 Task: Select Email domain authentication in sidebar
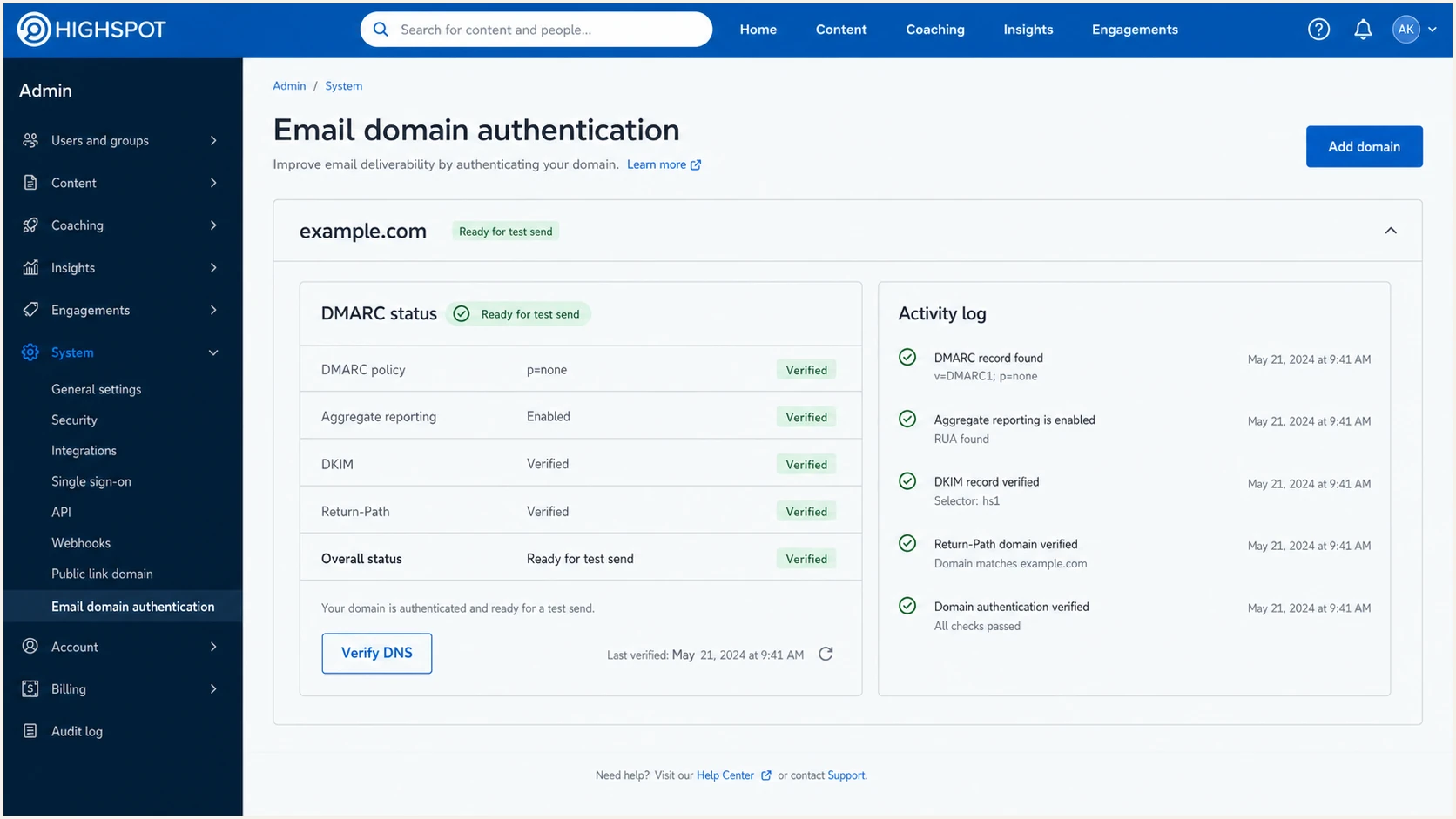pos(123,607)
